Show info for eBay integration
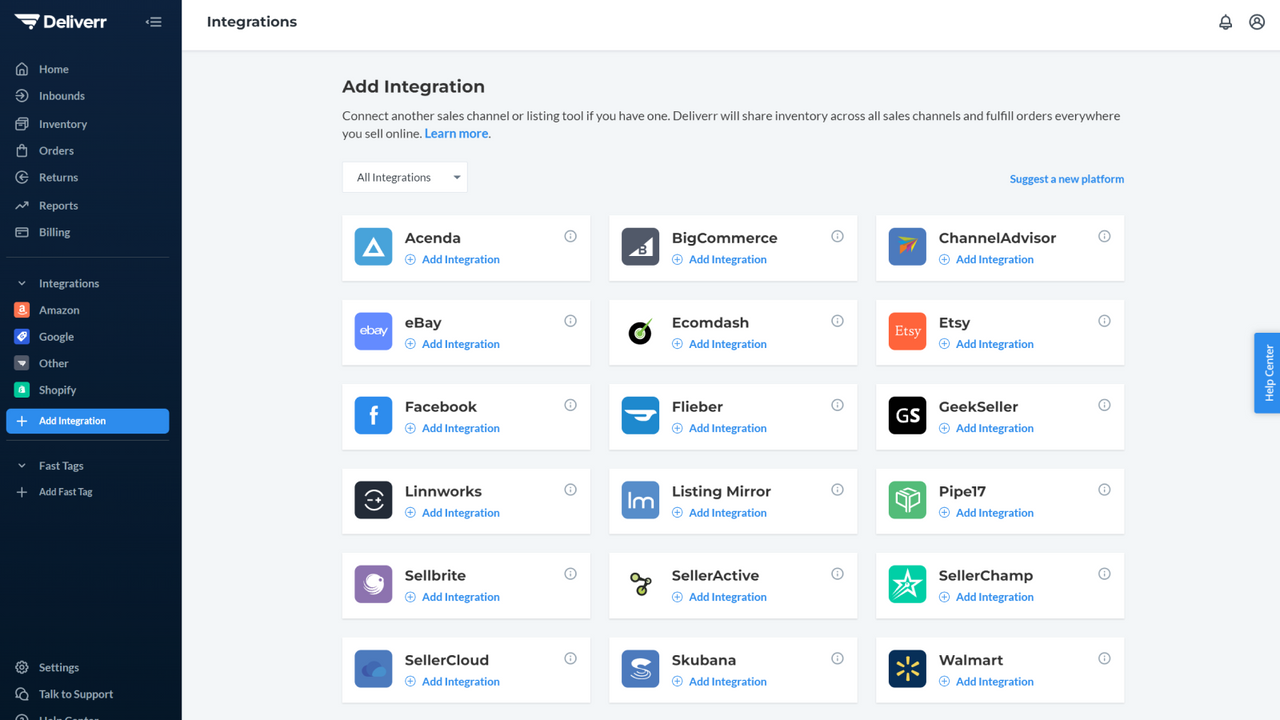 coord(570,321)
